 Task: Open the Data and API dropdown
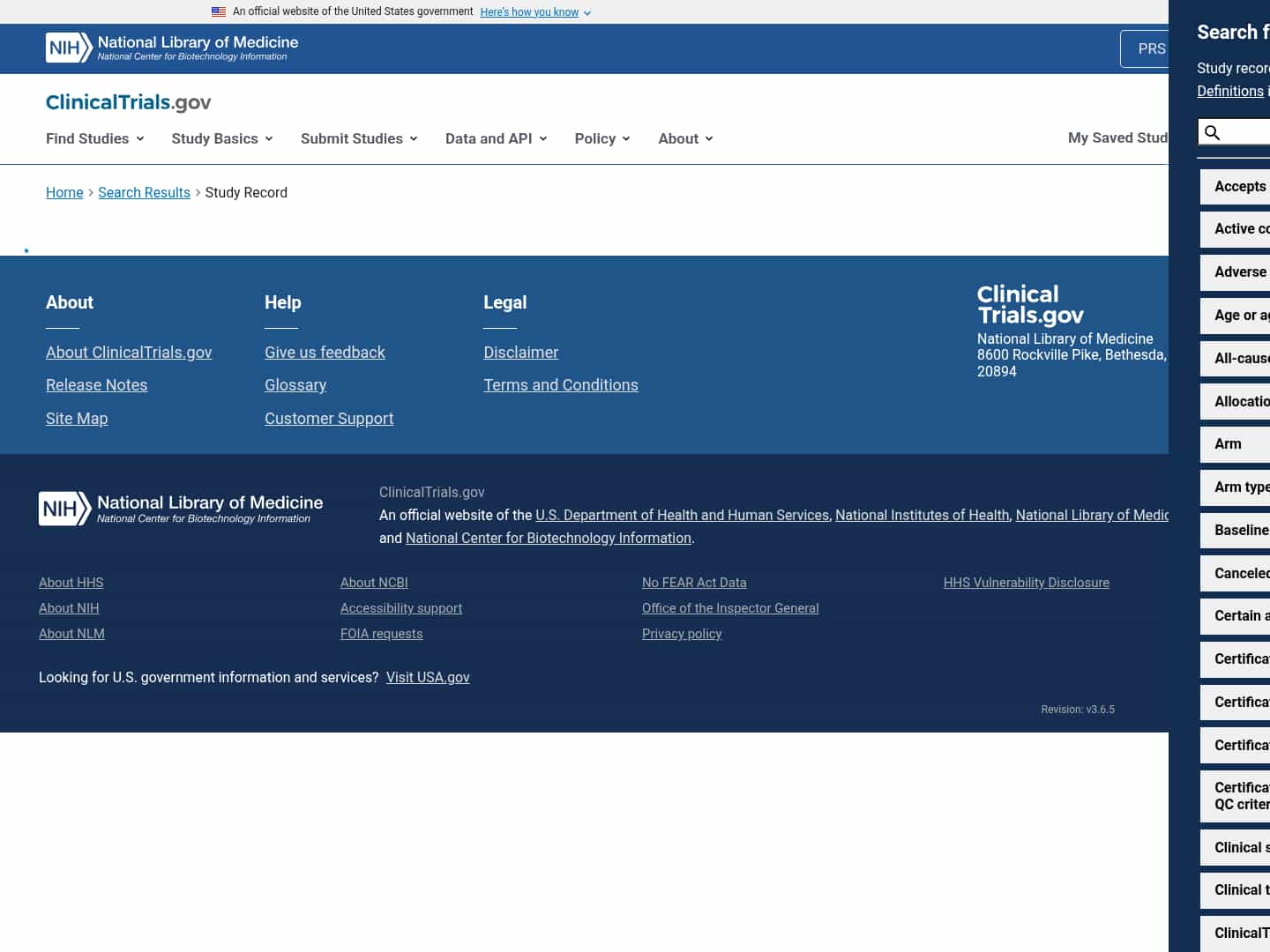497,138
